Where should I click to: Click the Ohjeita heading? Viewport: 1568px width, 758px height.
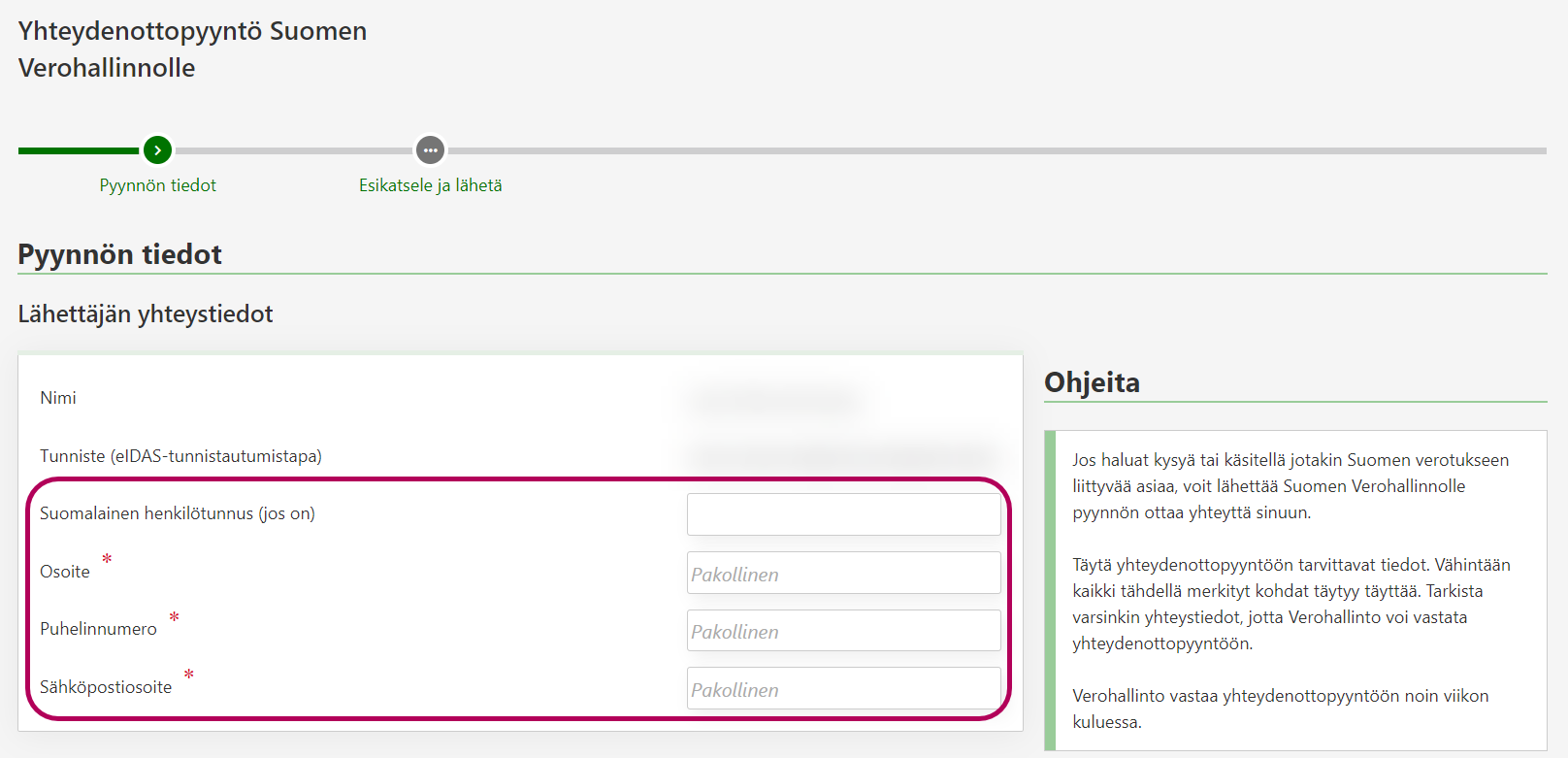[x=1092, y=382]
